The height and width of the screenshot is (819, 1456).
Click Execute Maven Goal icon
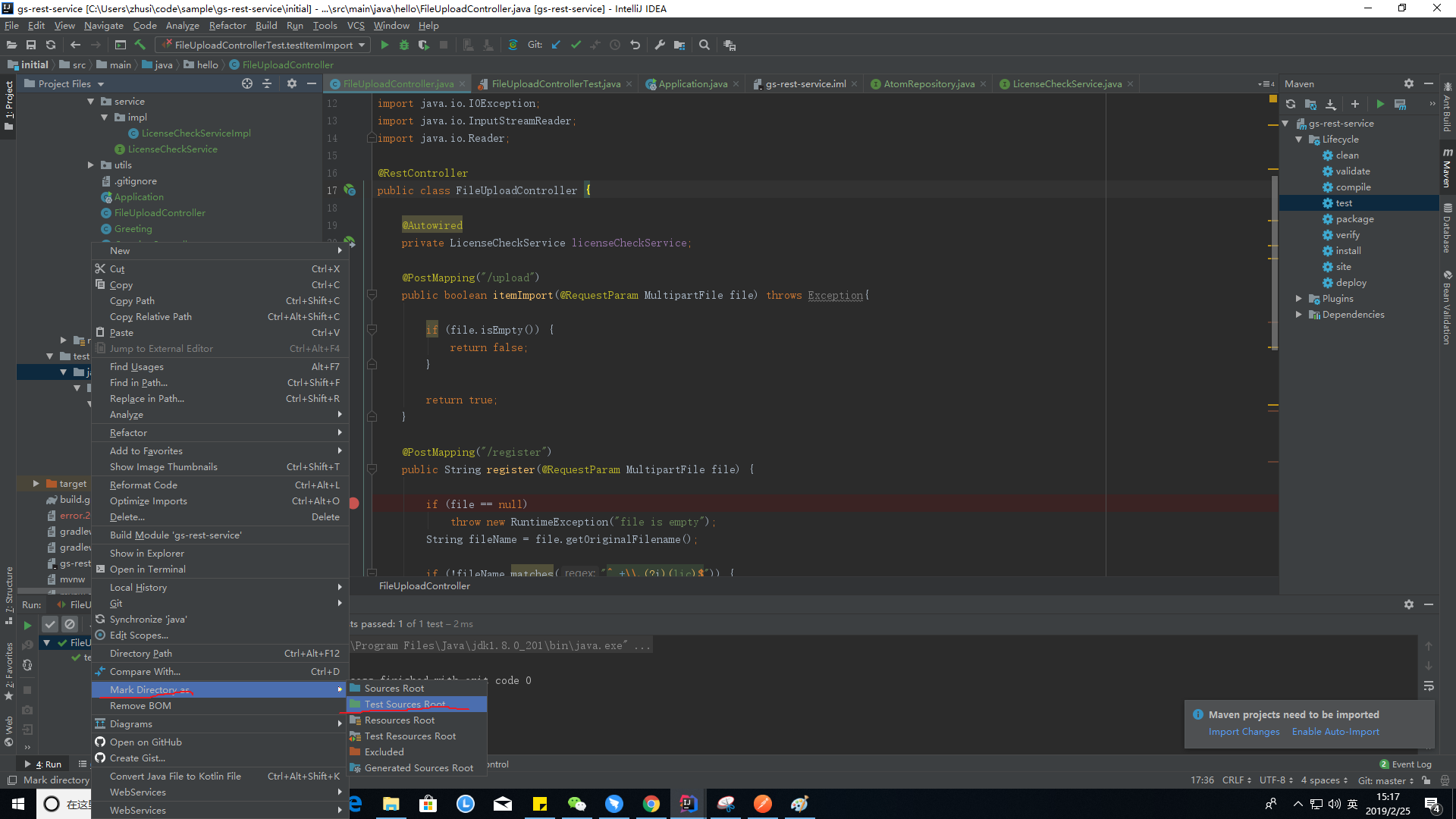1400,104
